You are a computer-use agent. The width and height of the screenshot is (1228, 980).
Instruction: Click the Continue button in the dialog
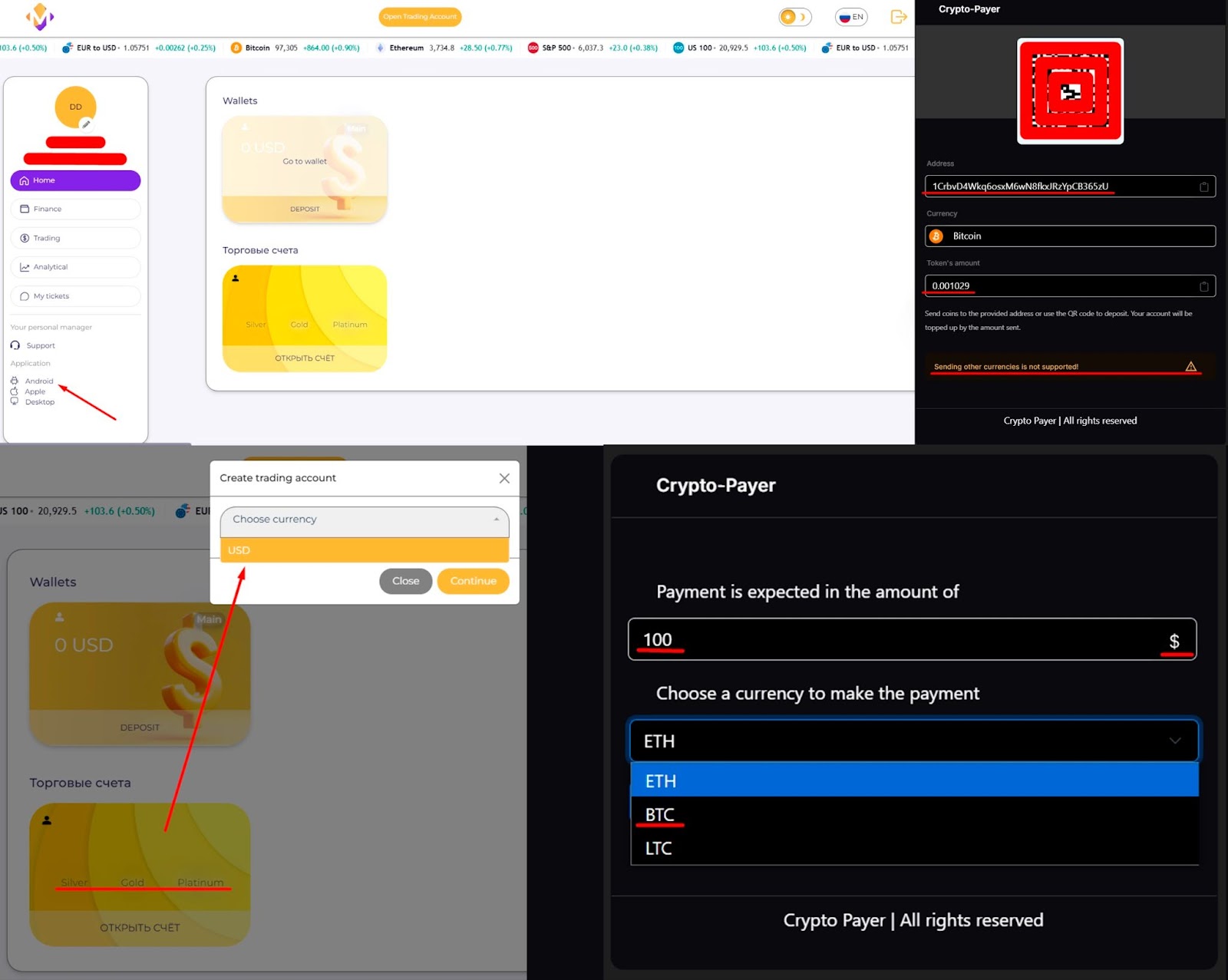(x=473, y=581)
